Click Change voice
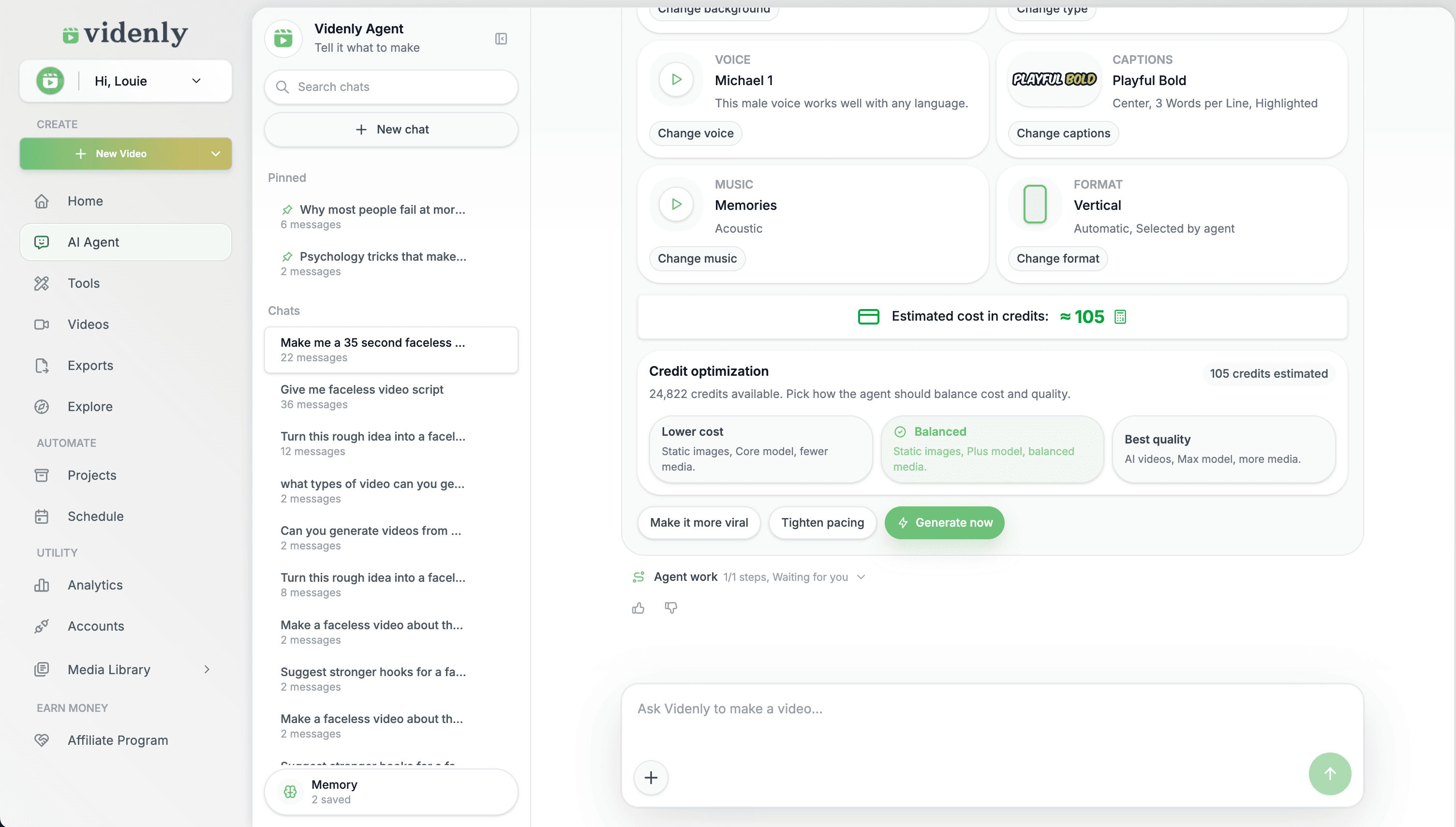This screenshot has height=827, width=1456. click(x=695, y=133)
